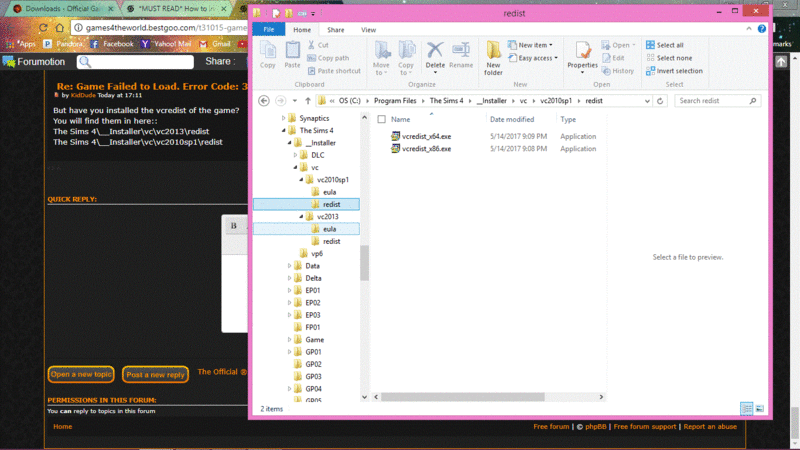Click the file list horizontal scrollbar
The image size is (800, 450).
click(x=463, y=397)
